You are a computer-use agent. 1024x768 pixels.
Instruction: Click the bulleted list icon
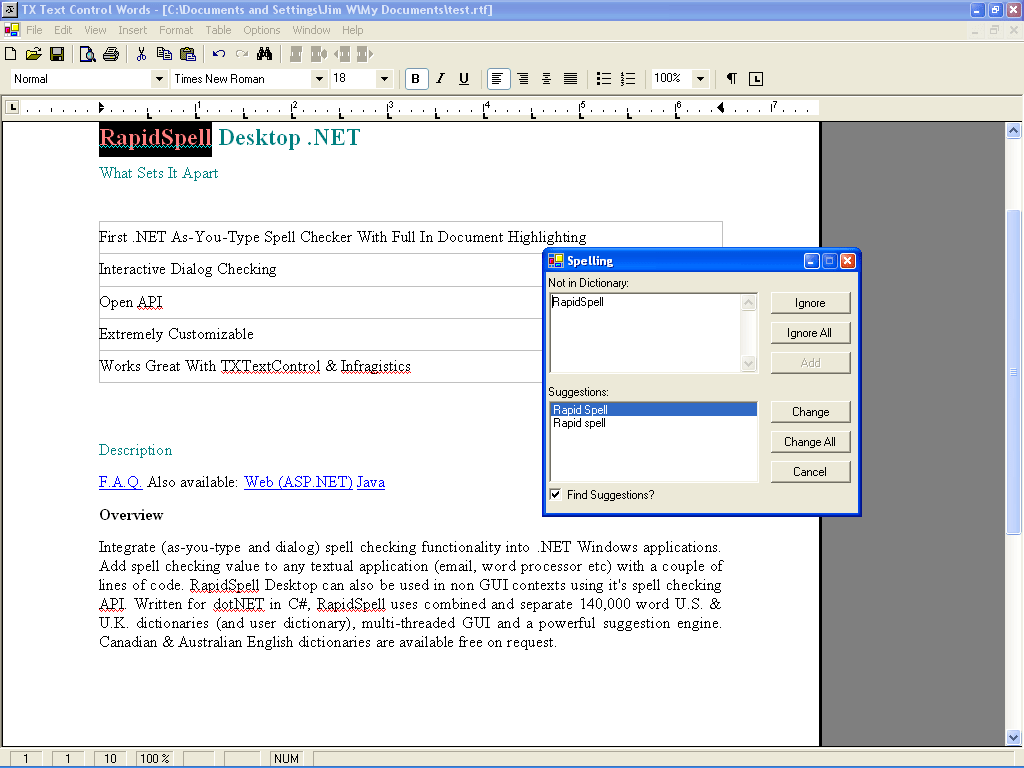point(603,78)
